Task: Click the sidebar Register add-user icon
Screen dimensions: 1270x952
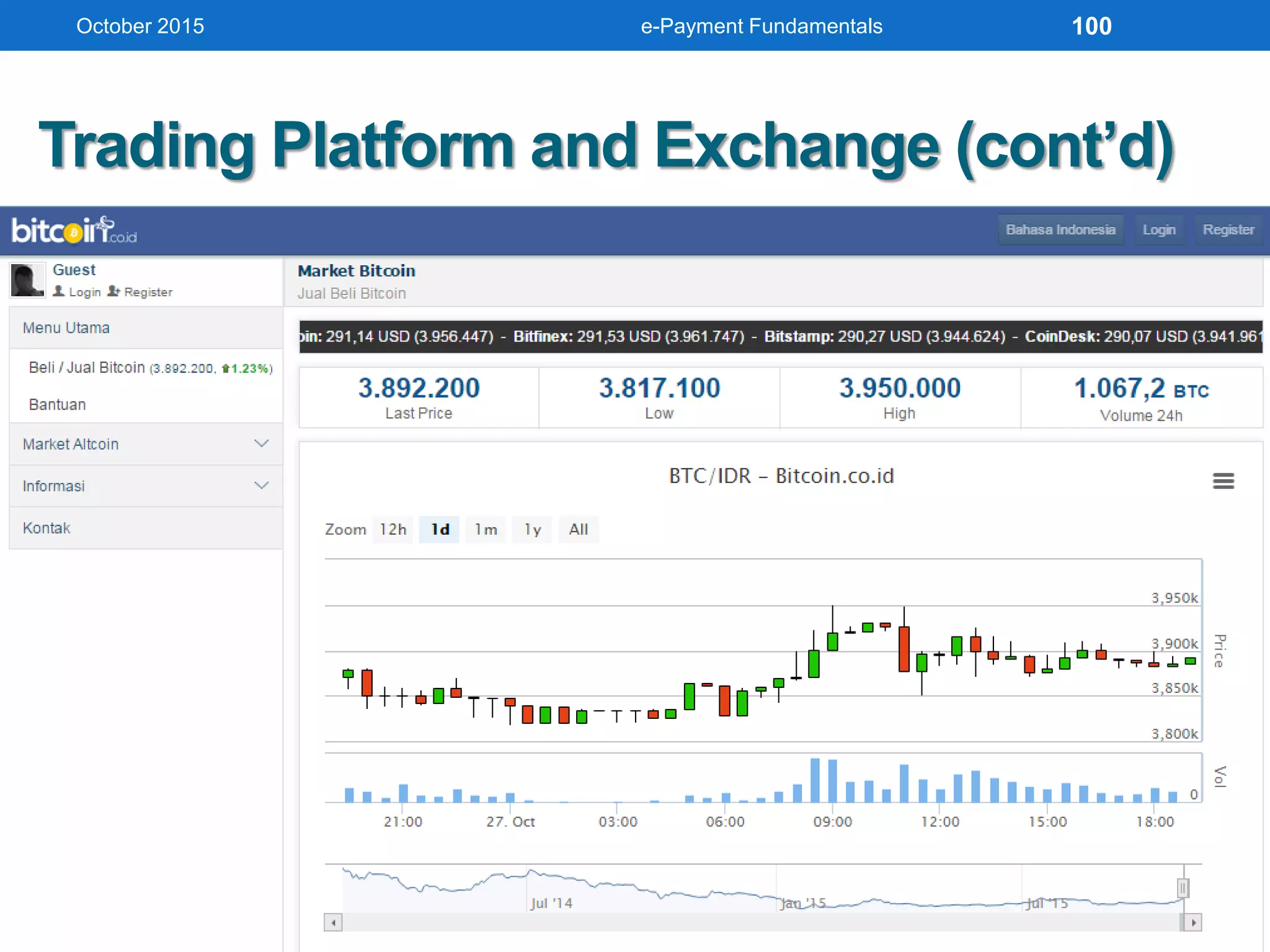Action: (113, 291)
